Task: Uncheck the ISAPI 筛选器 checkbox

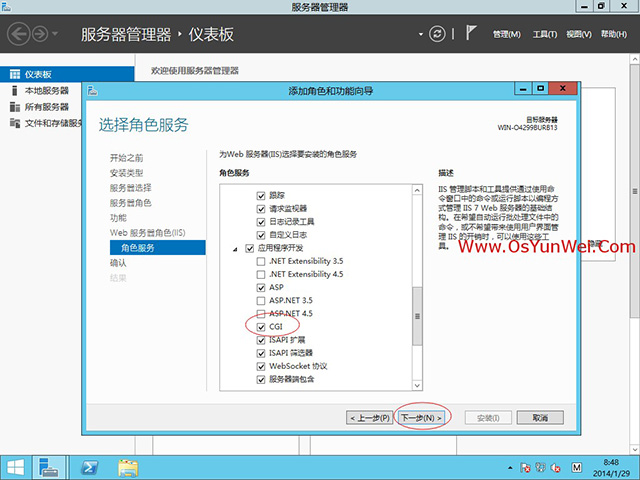Action: pyautogui.click(x=261, y=353)
